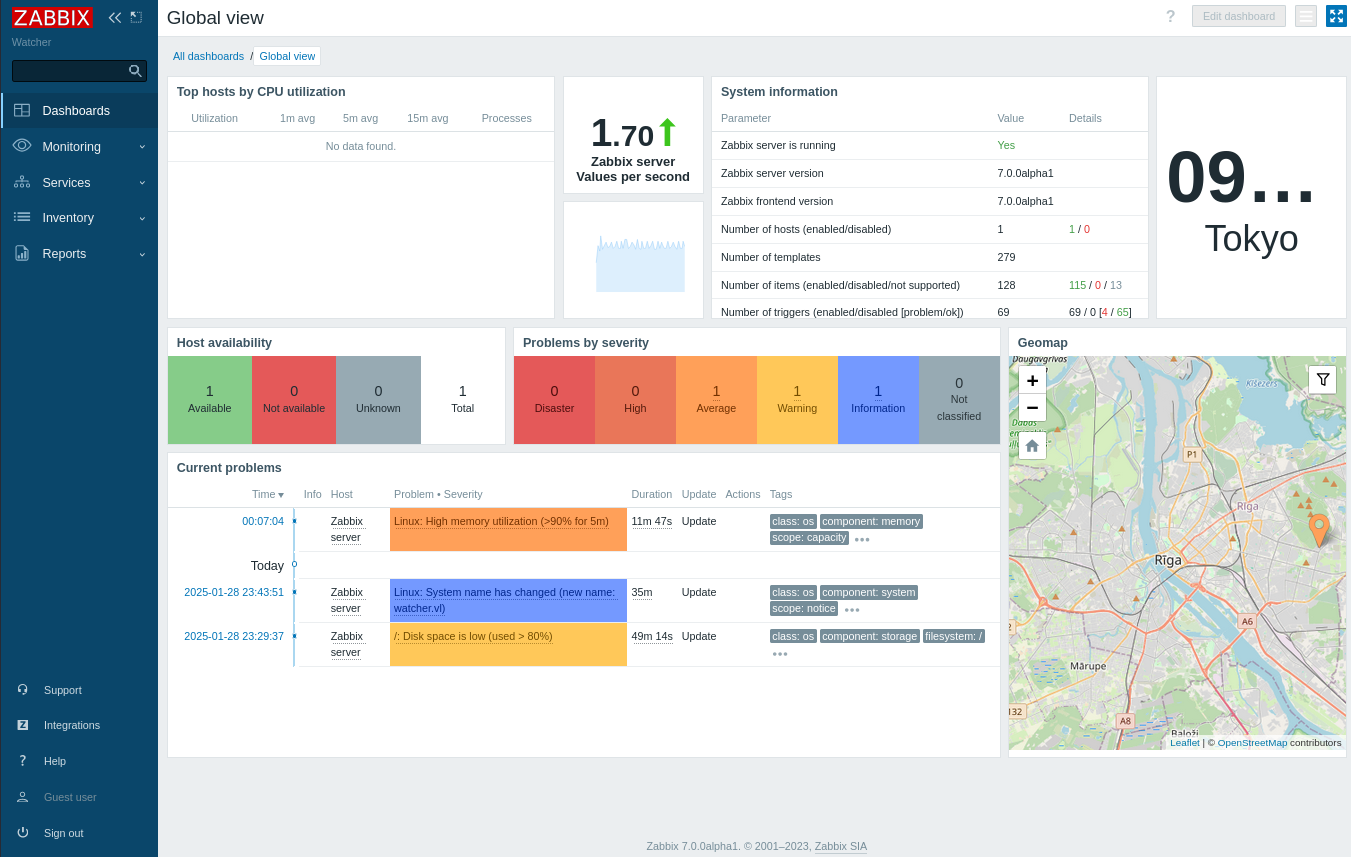The width and height of the screenshot is (1351, 857).
Task: Click the Information severity blue block
Action: [878, 400]
